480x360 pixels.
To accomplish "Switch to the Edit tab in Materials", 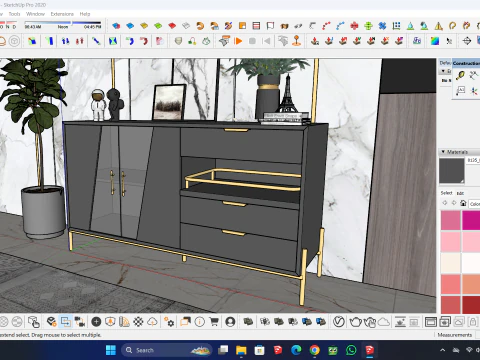I will (x=460, y=193).
